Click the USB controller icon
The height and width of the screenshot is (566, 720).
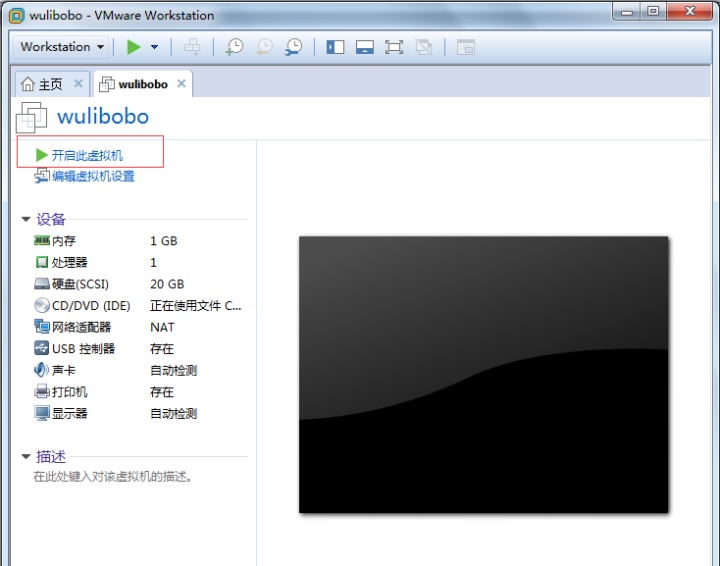click(42, 348)
